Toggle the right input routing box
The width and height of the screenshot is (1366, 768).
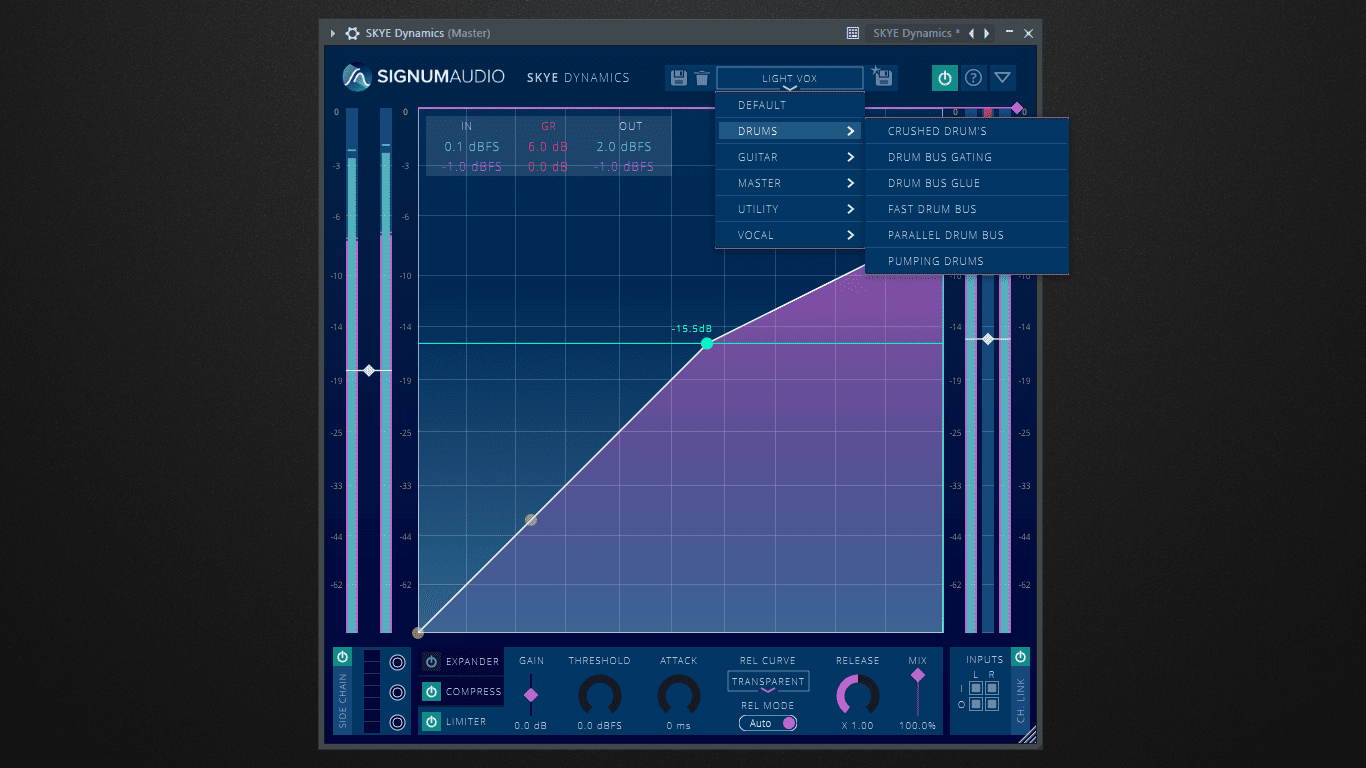pos(992,688)
